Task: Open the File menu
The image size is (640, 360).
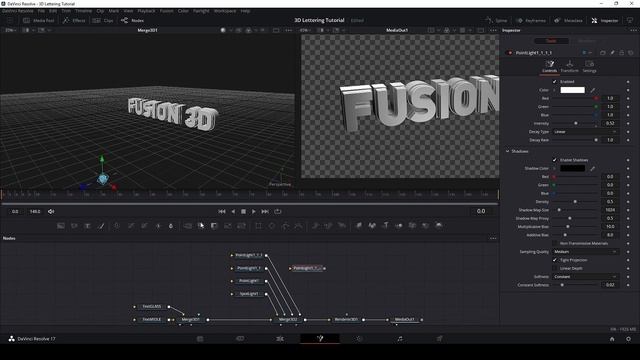Action: point(41,11)
